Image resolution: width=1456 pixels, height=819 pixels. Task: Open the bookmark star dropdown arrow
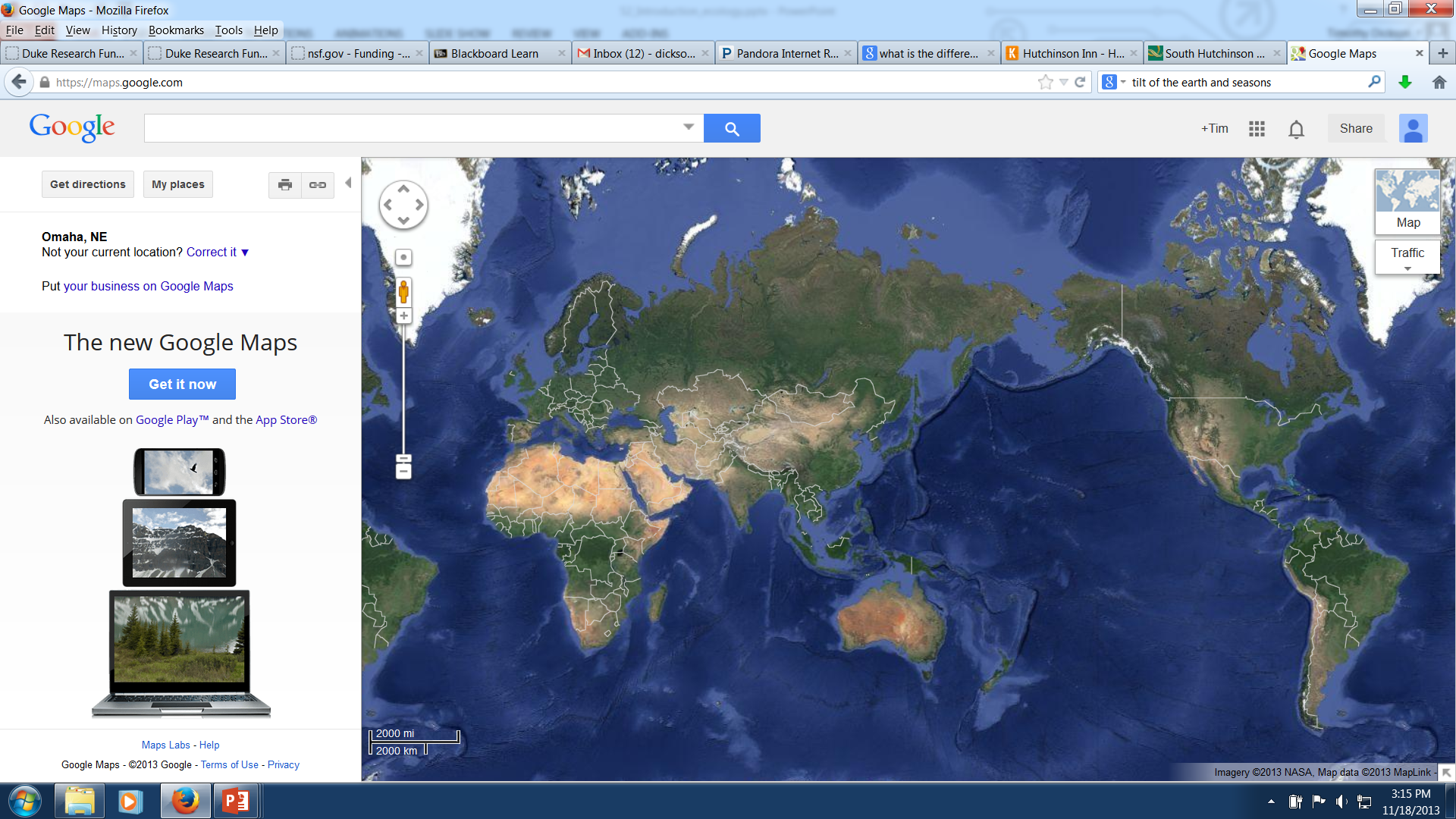coord(1063,82)
